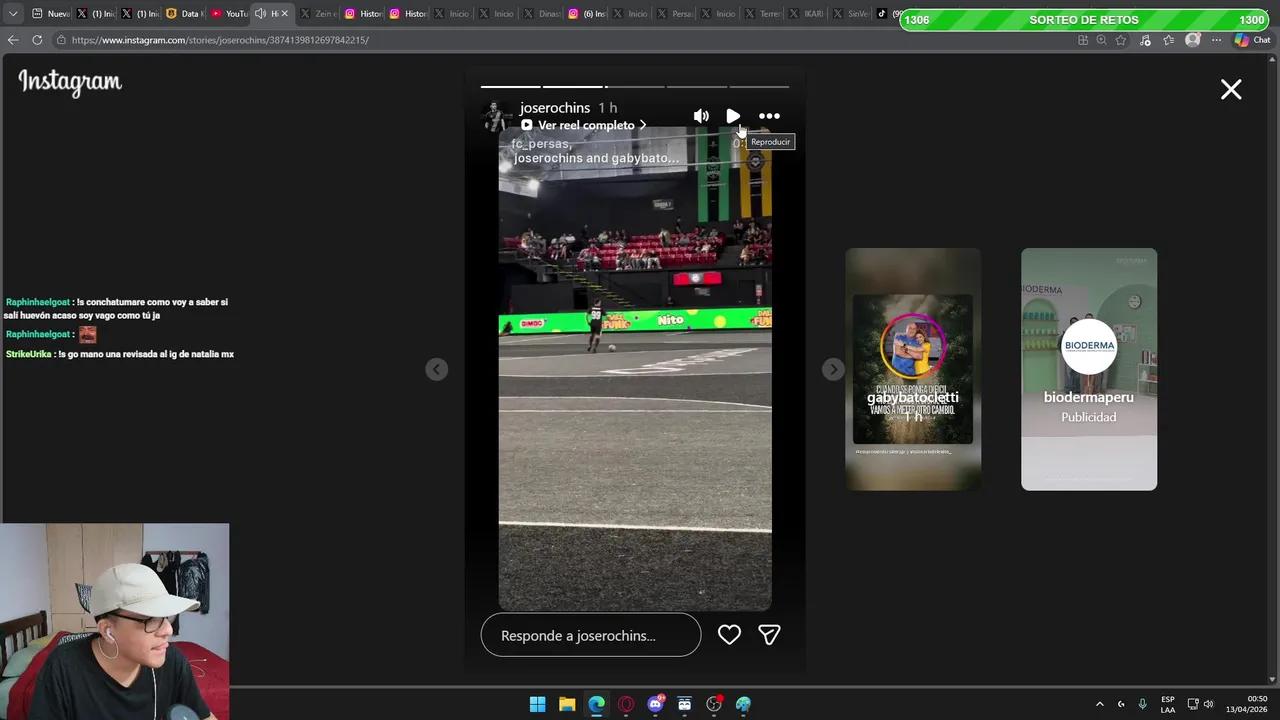This screenshot has width=1280, height=720.
Task: Open the "Ver reel completo" link
Action: (585, 125)
